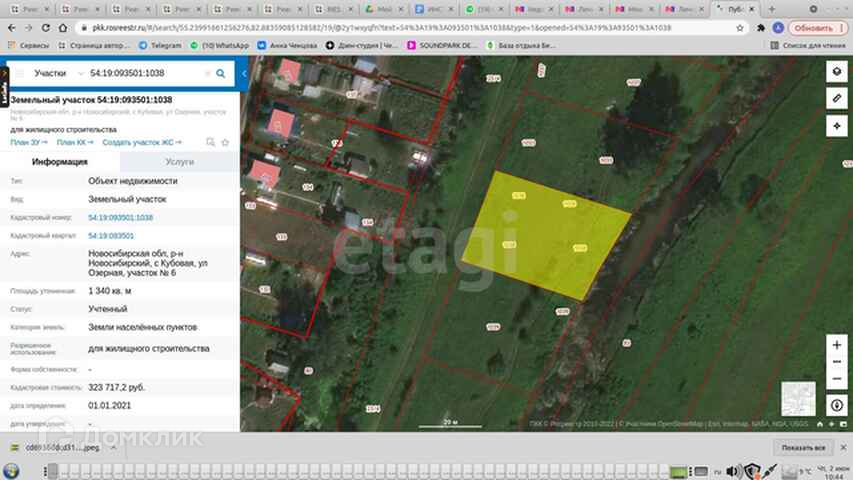
Task: Open cadastral quarter link 54:19:093501
Action: (x=111, y=235)
